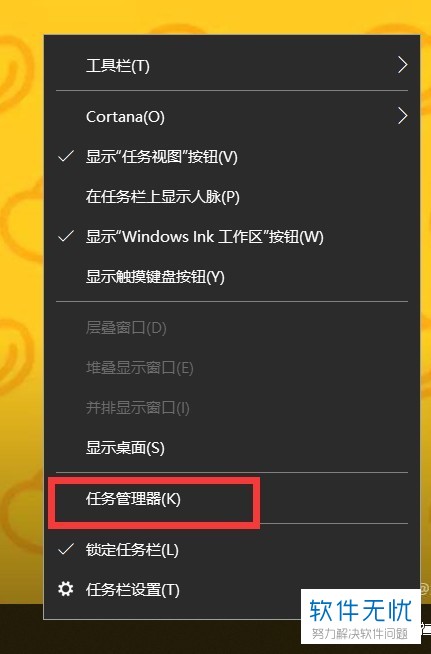
Task: Toggle 显示"Windows Ink 工作区"按钮(W) off
Action: coord(232,237)
